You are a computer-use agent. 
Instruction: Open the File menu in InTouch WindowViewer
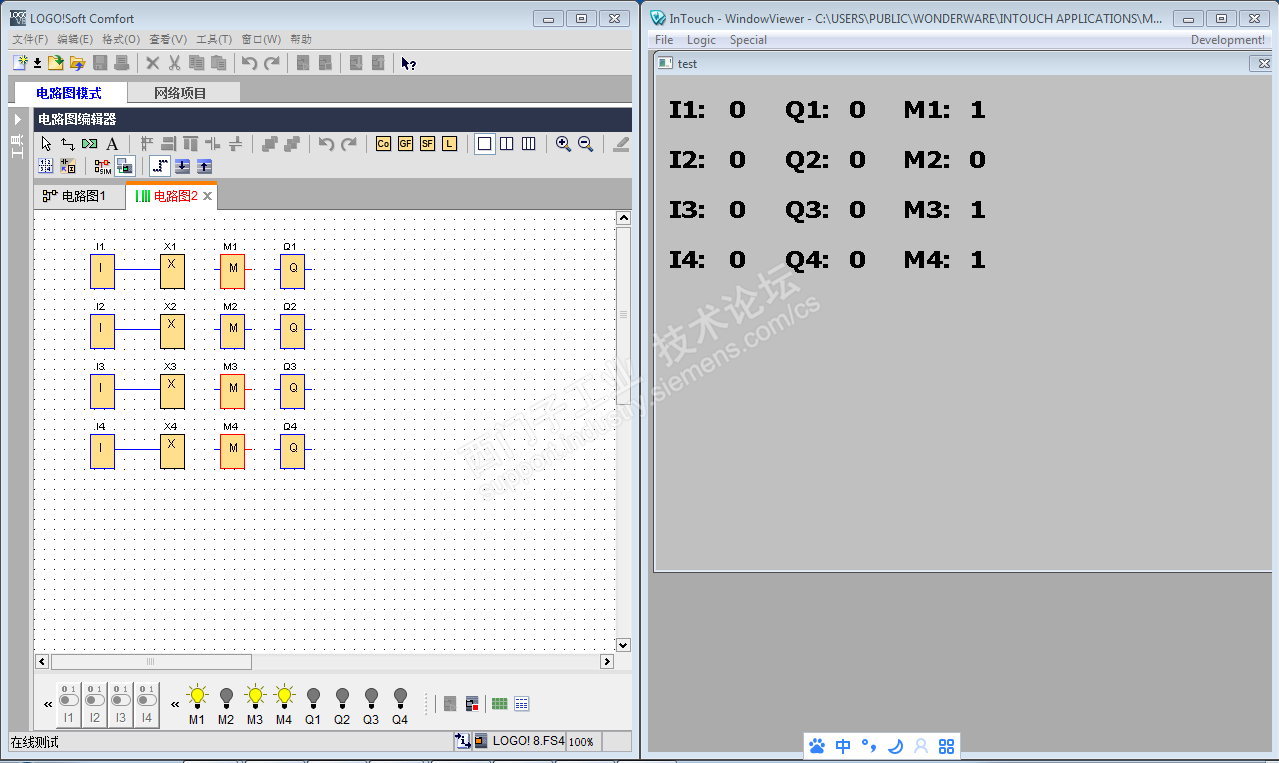click(664, 40)
